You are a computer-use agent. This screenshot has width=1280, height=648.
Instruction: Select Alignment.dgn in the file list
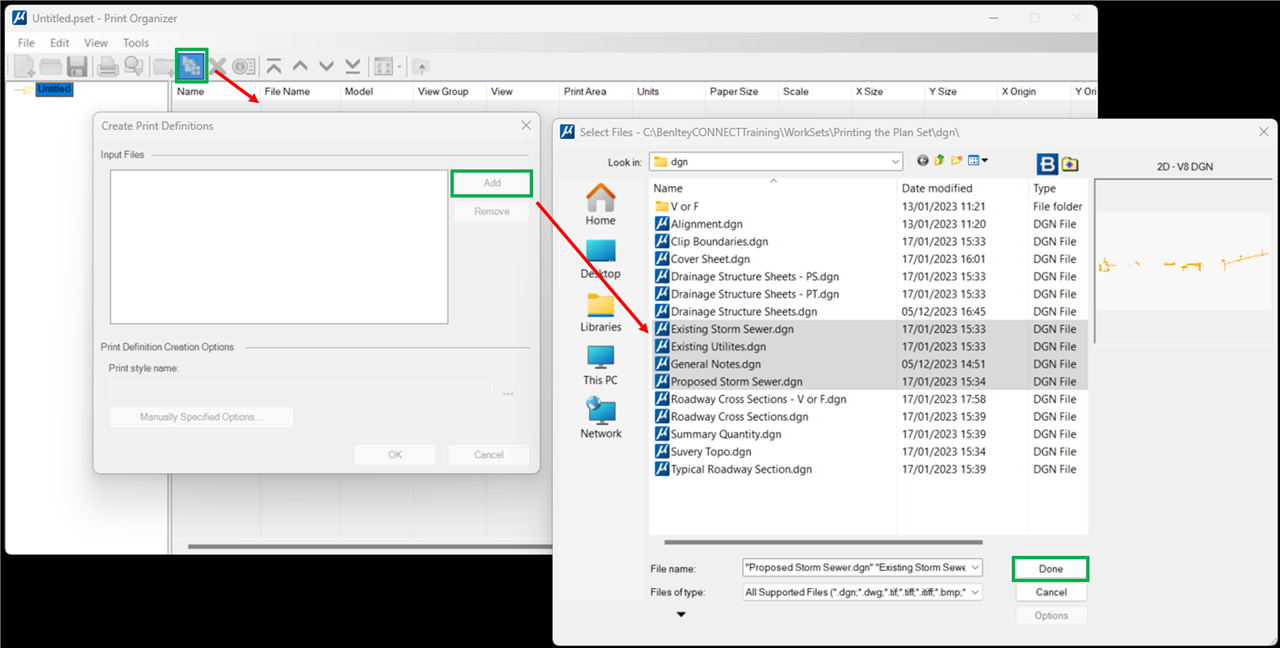(707, 224)
